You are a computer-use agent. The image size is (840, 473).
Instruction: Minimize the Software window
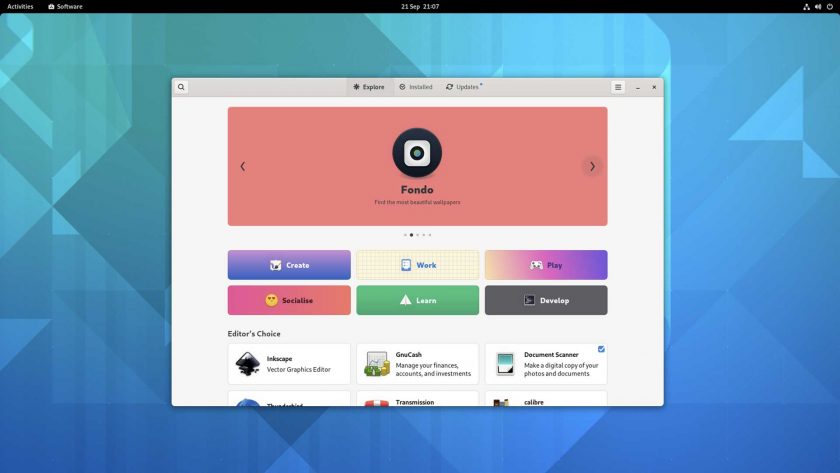tap(638, 87)
